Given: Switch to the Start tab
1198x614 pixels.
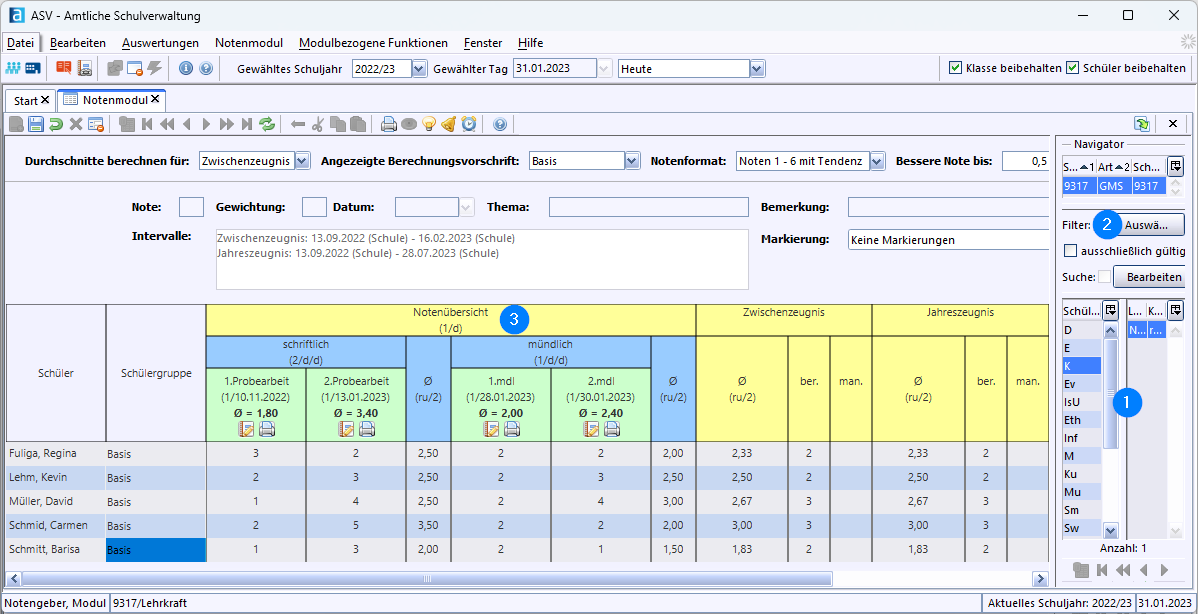Looking at the screenshot, I should tap(25, 100).
